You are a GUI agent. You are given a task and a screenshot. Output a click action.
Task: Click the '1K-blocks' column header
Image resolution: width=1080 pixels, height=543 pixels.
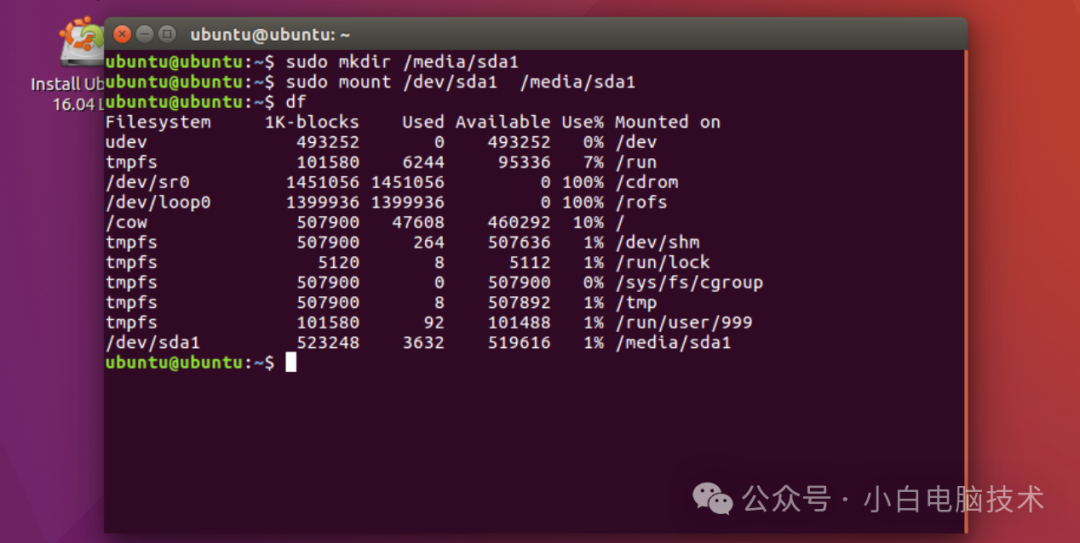[x=312, y=122]
